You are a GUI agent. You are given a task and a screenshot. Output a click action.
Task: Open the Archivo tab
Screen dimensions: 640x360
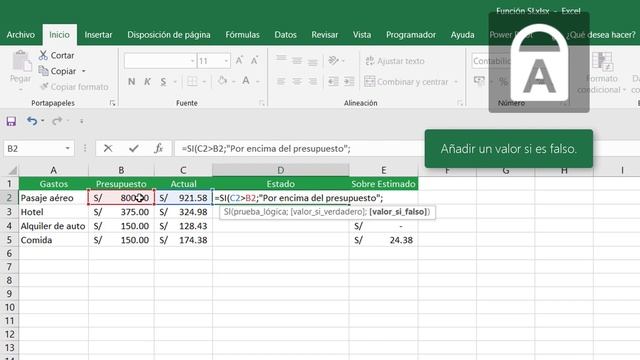tap(20, 35)
